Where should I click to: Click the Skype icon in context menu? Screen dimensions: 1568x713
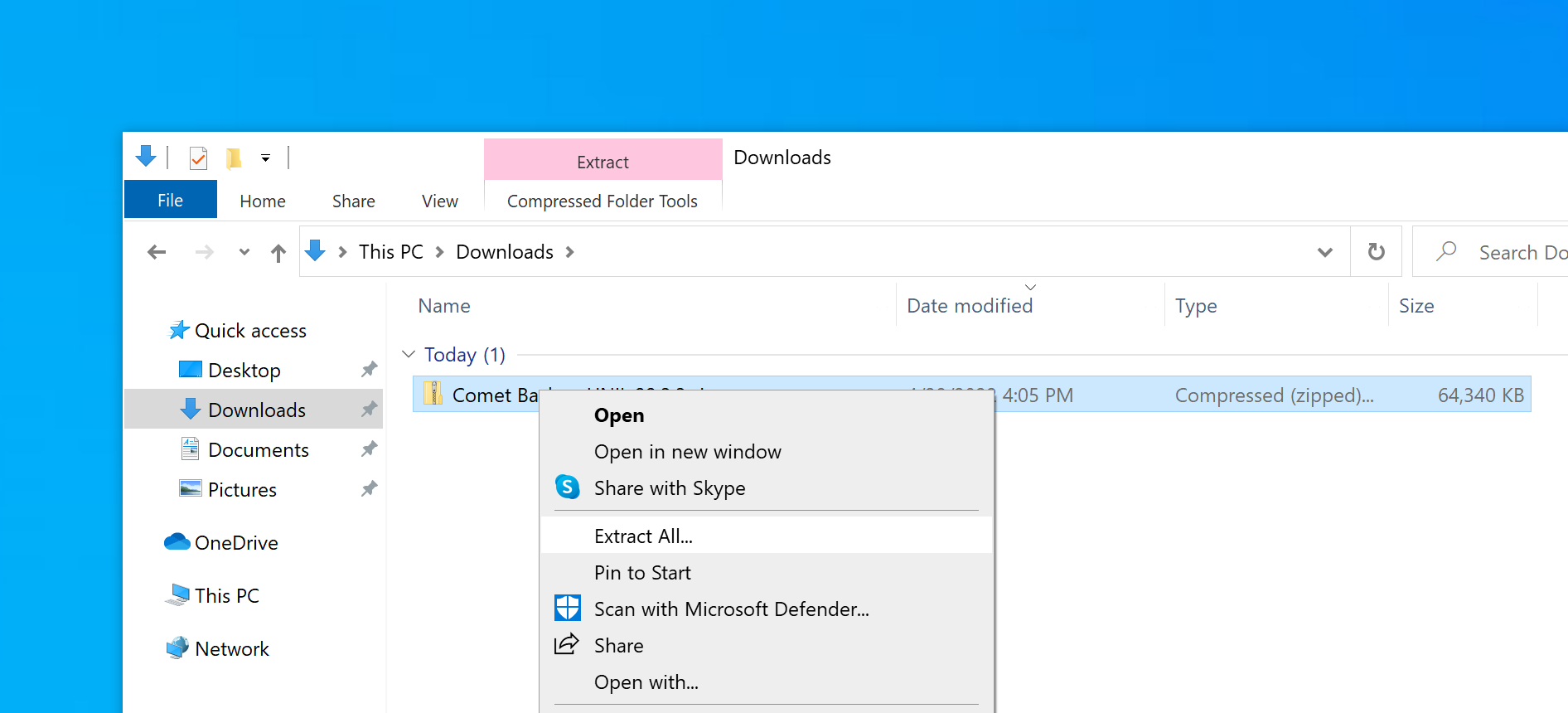(x=568, y=487)
